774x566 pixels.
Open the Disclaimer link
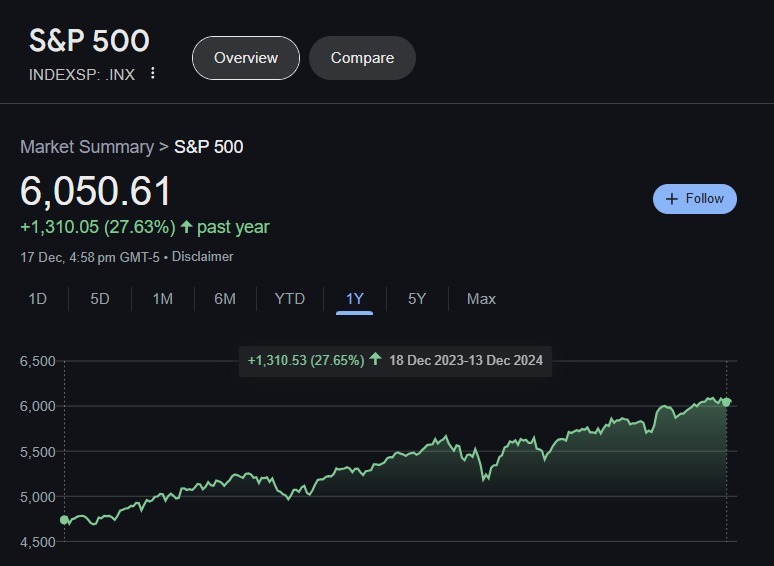coord(202,257)
